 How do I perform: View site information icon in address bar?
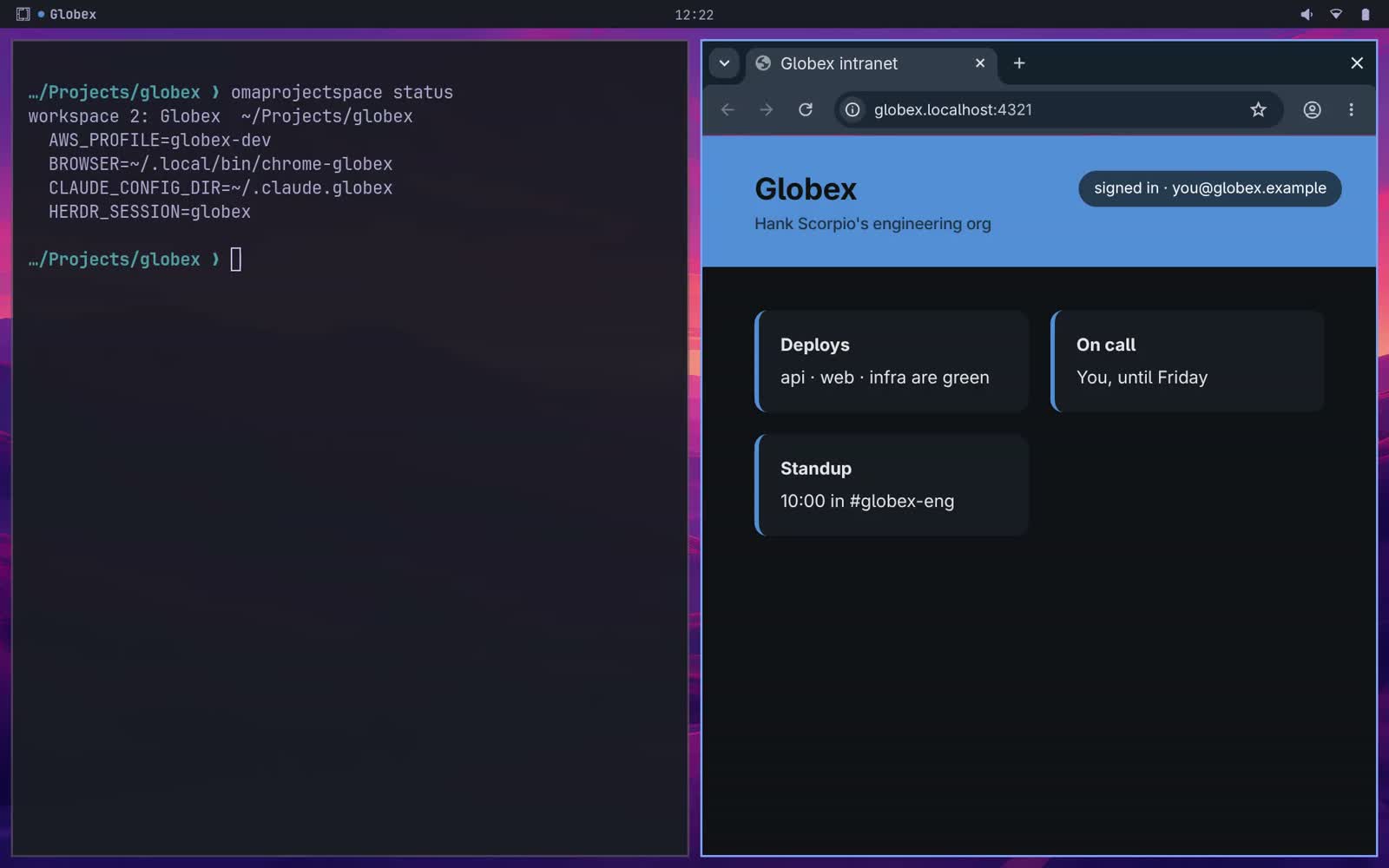coord(852,109)
